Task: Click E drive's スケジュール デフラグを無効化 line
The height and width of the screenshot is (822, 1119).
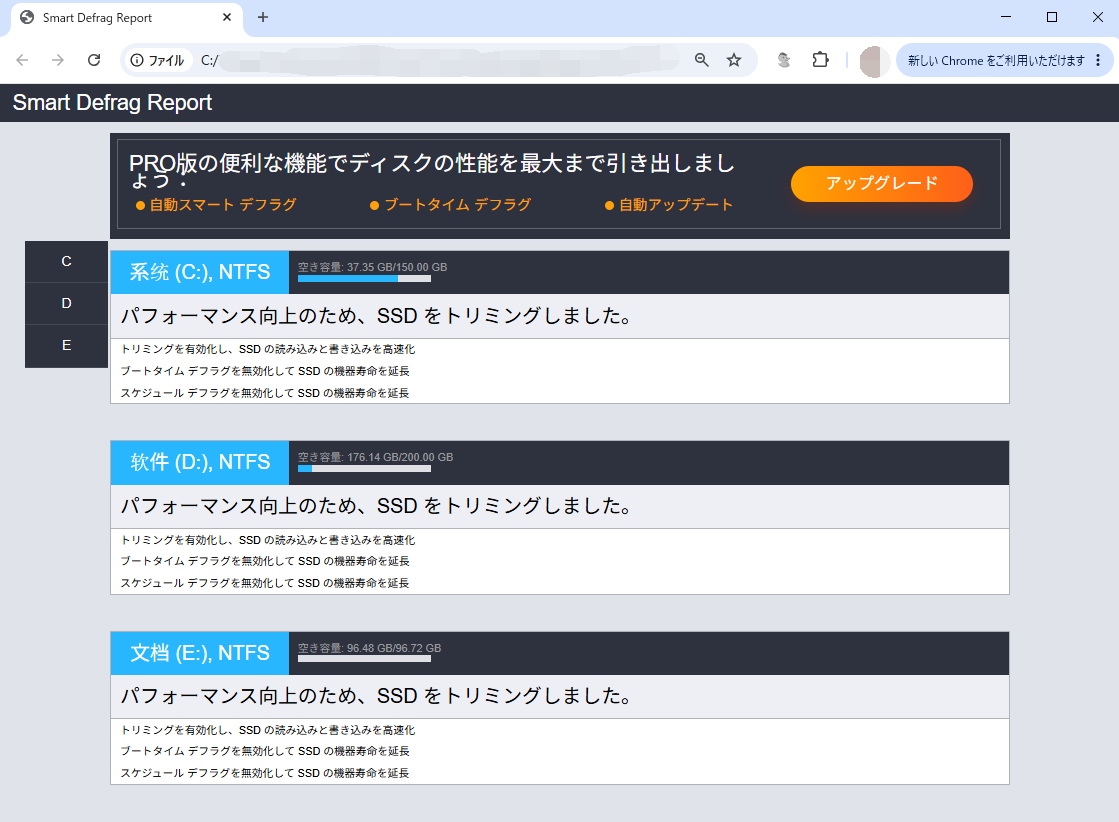Action: pyautogui.click(x=265, y=773)
